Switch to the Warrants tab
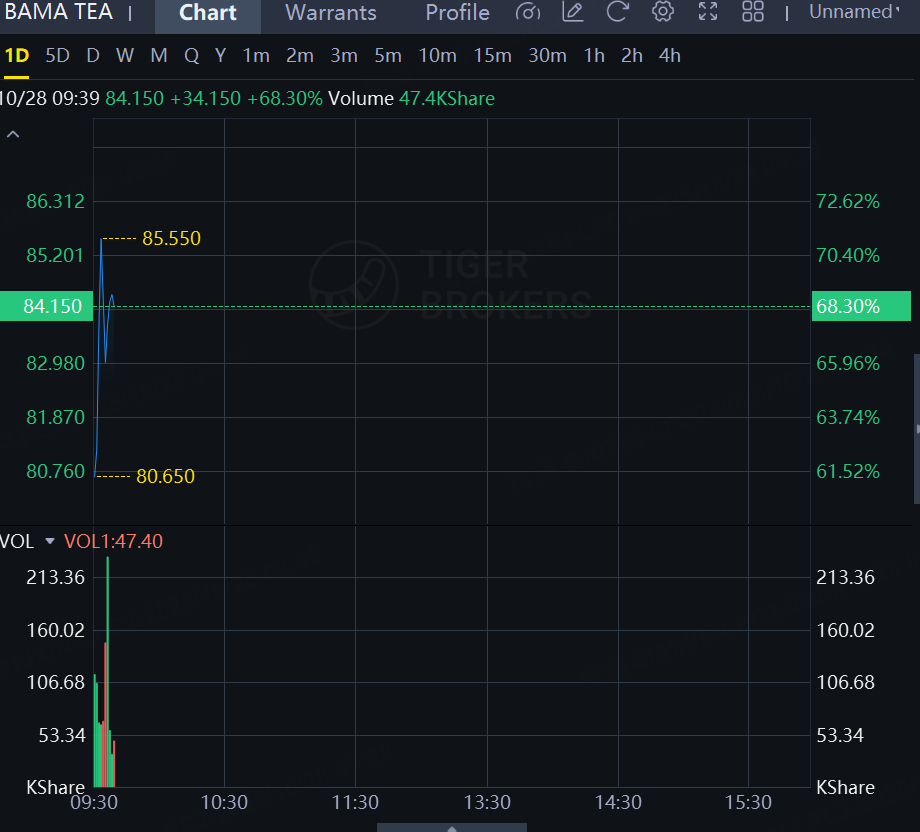920x832 pixels. point(331,13)
